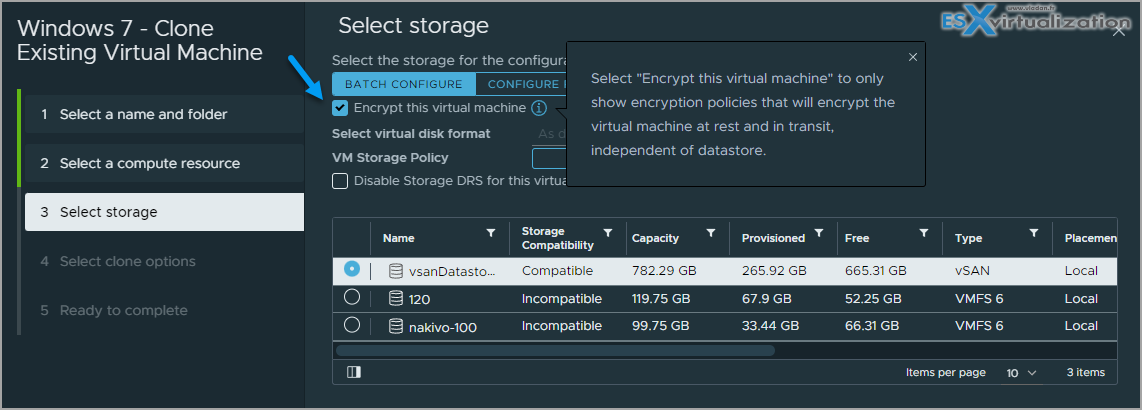Go to step 1 Select a name and folder

pyautogui.click(x=143, y=115)
